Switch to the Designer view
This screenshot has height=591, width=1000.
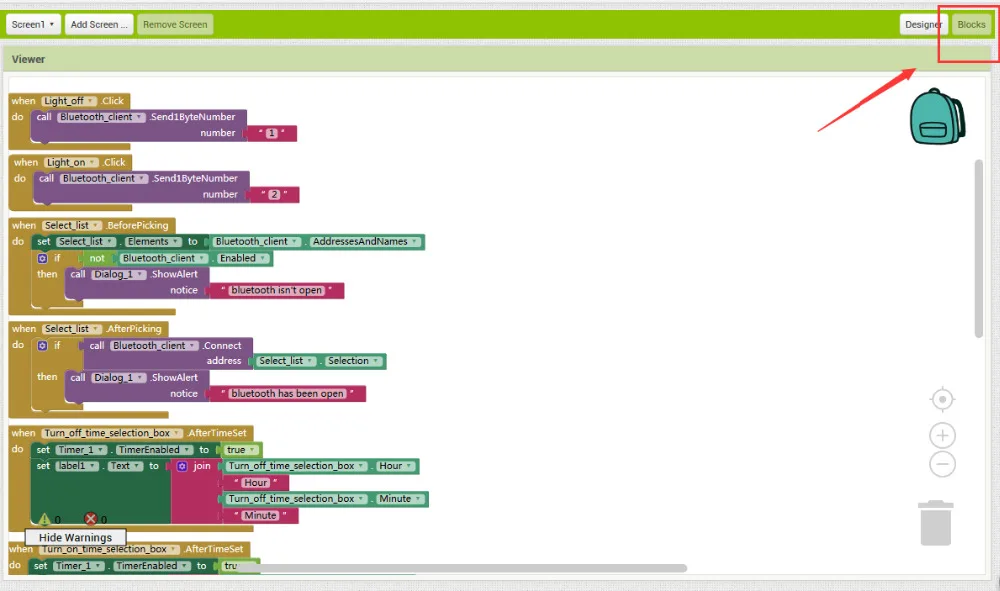[923, 24]
